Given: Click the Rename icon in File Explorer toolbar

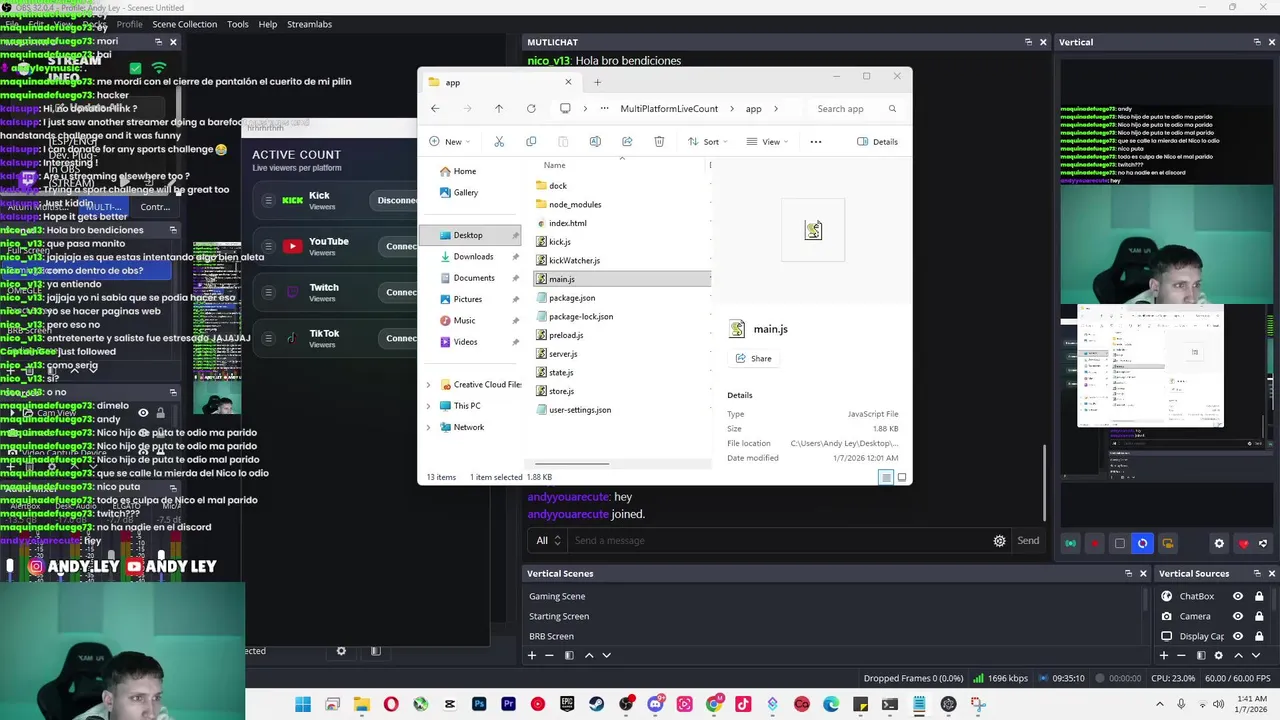Looking at the screenshot, I should (x=595, y=141).
